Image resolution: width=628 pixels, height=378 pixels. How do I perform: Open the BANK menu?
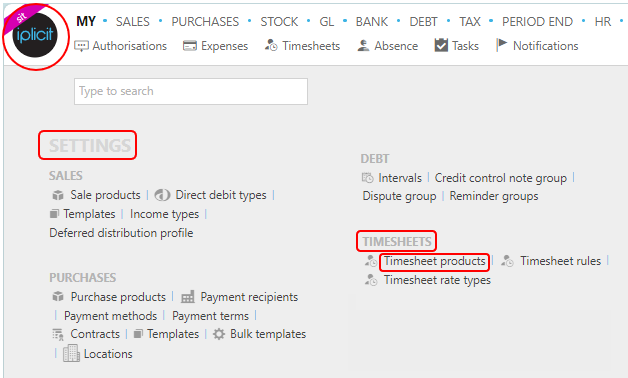coord(372,22)
